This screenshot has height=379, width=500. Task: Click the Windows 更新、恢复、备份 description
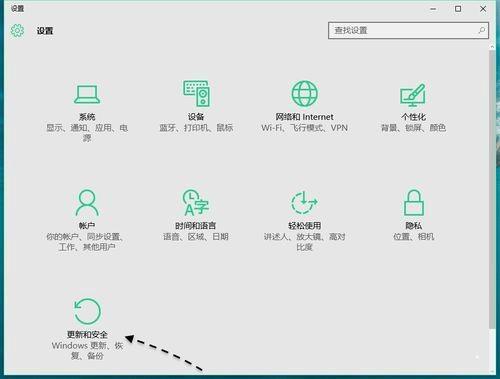pyautogui.click(x=87, y=351)
